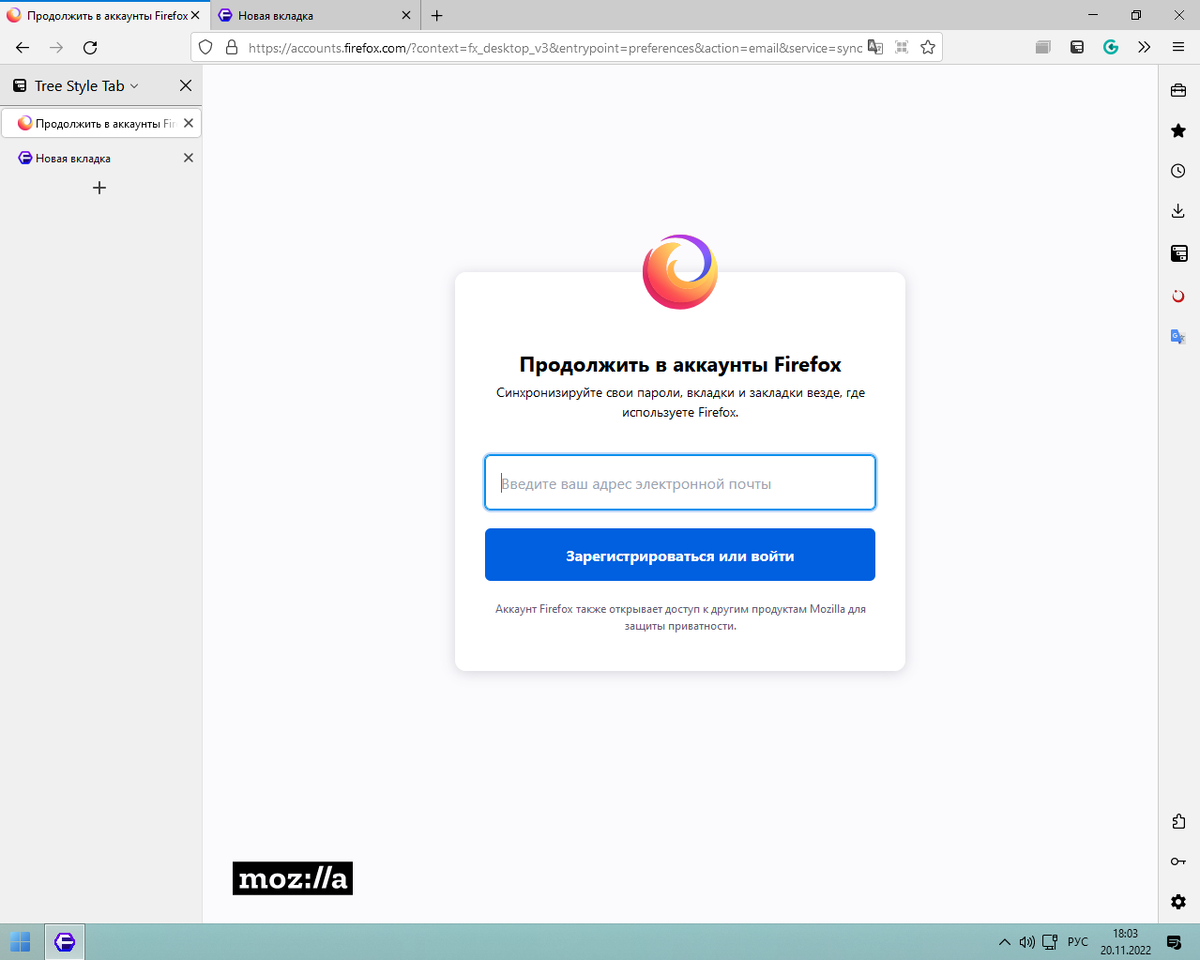Focus the email address input field
Image resolution: width=1200 pixels, height=960 pixels.
click(680, 483)
